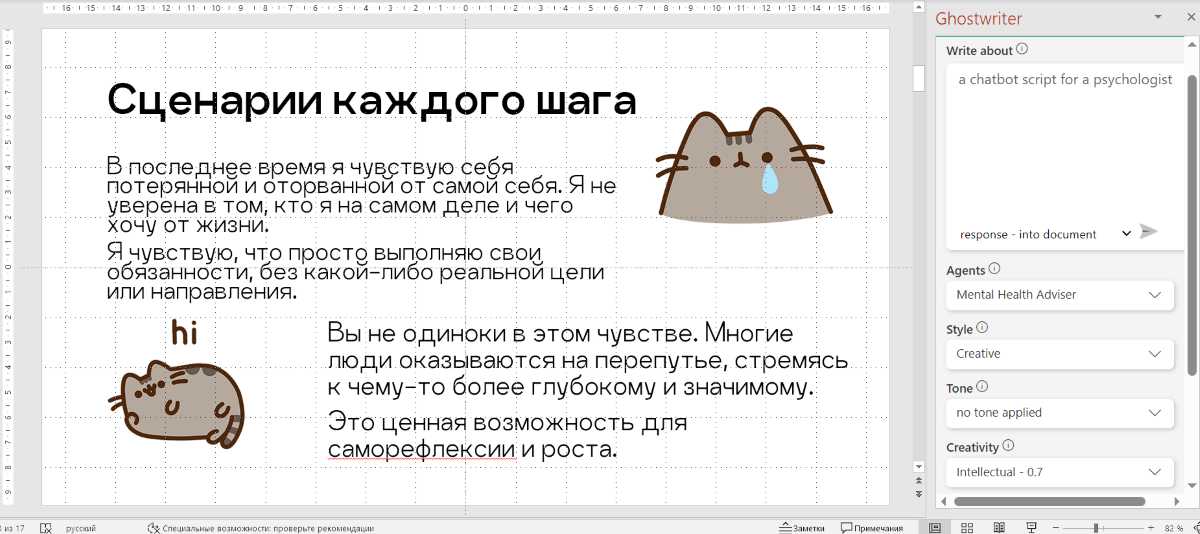Viewport: 1200px width, 534px height.
Task: Click the underlined word саморефлексии
Action: point(422,450)
